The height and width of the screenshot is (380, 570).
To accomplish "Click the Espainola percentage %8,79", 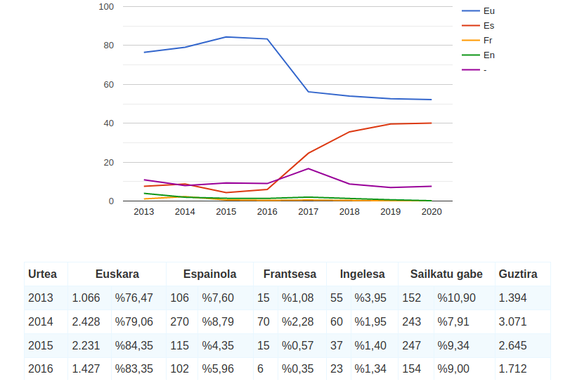I will 225,321.
